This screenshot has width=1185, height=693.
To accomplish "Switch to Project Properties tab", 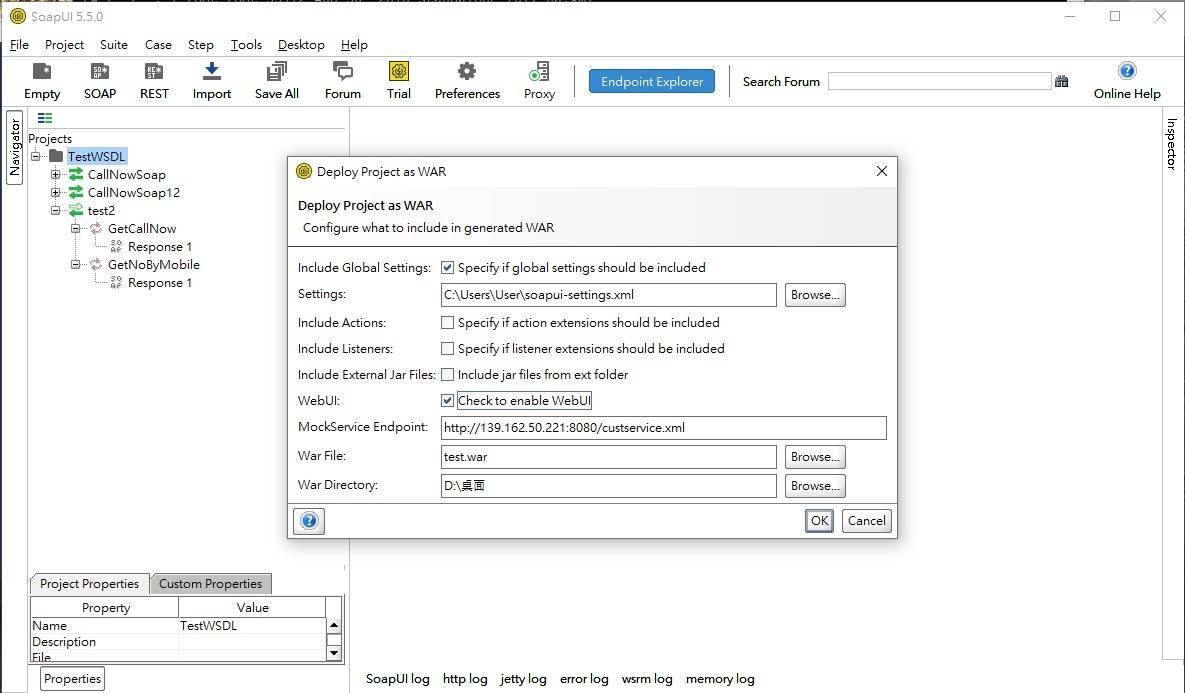I will 89,583.
